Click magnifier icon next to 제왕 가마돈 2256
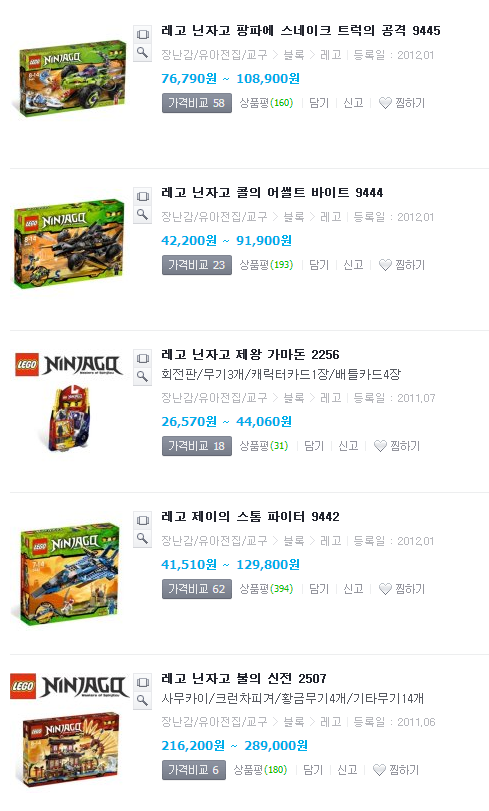 142,376
